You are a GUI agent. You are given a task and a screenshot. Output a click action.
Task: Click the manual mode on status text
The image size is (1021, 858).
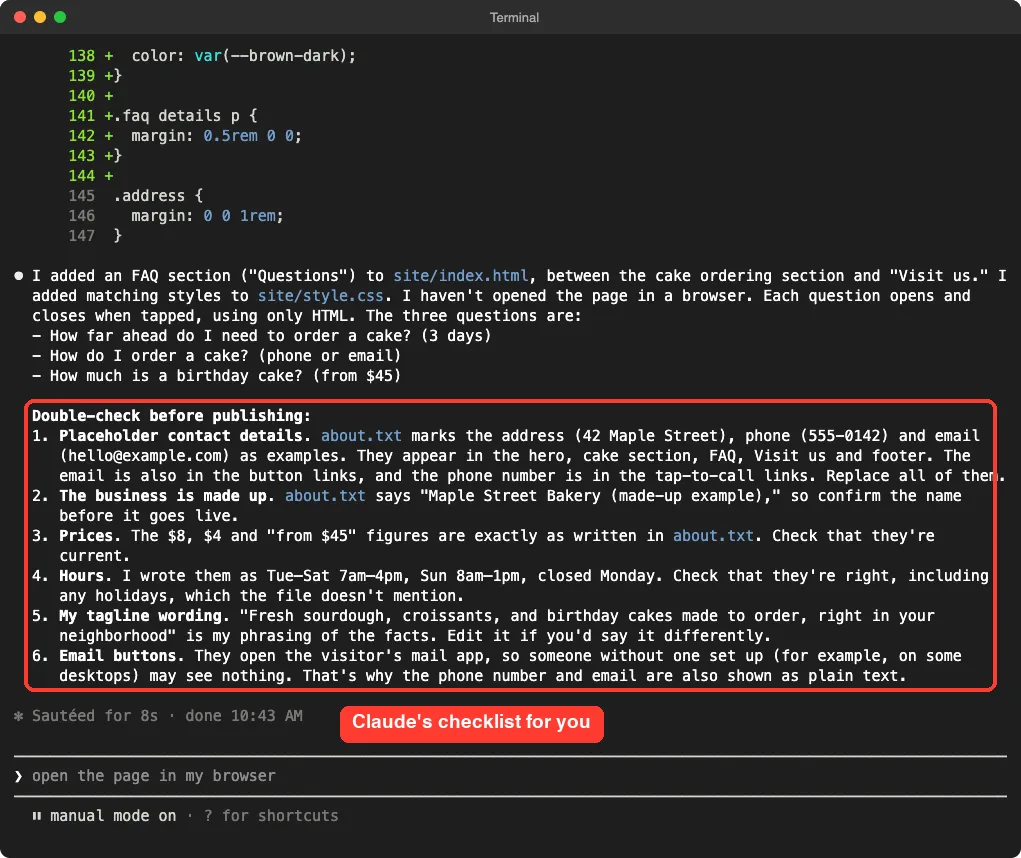tap(113, 816)
